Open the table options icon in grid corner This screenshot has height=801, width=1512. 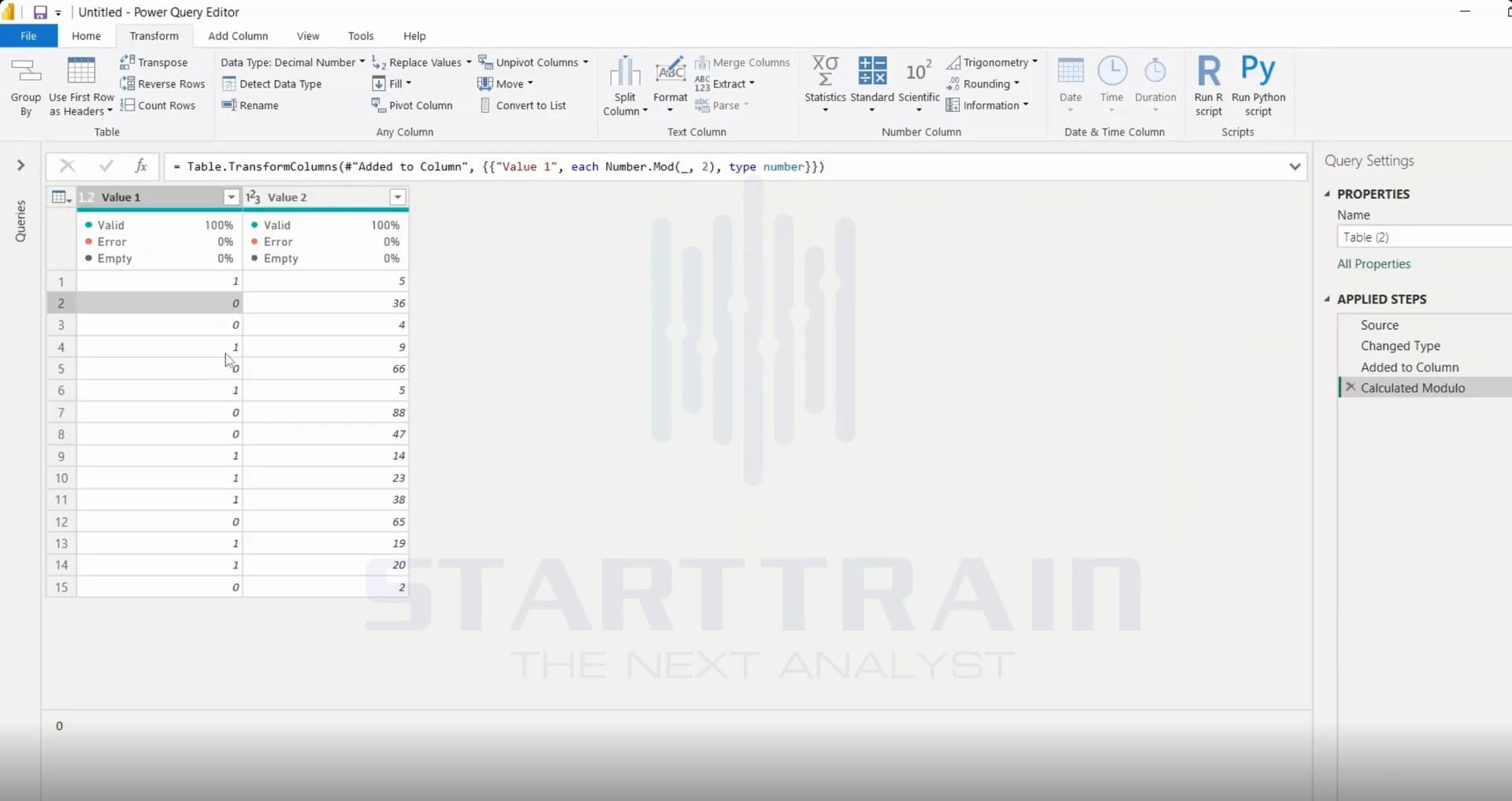pyautogui.click(x=61, y=197)
